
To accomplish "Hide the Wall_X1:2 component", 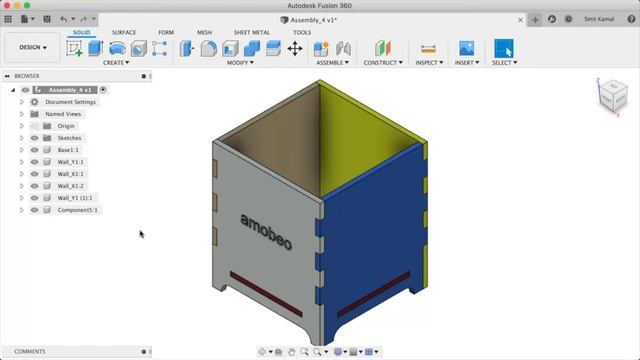I will [35, 186].
